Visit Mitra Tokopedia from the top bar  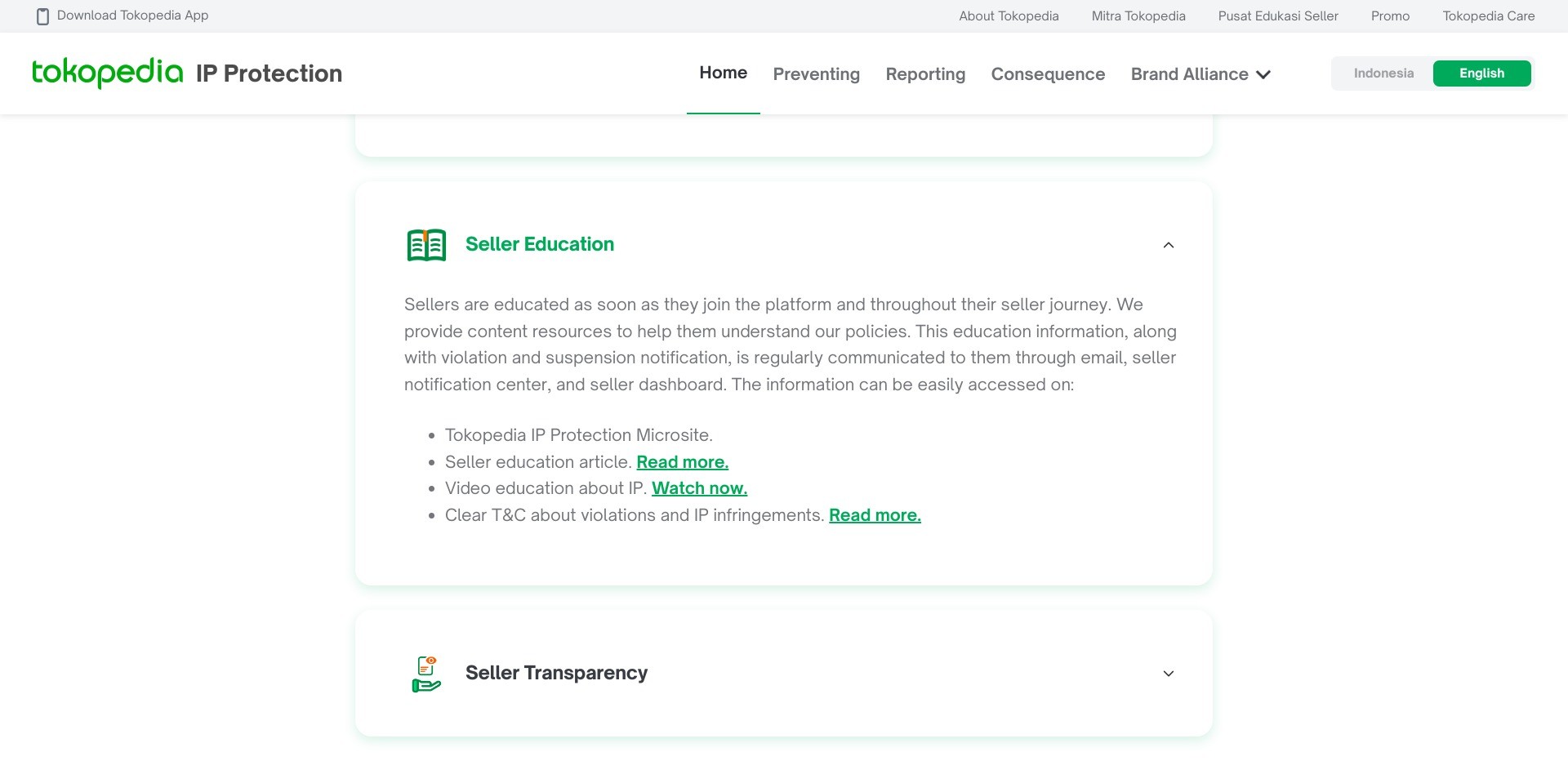pos(1138,16)
